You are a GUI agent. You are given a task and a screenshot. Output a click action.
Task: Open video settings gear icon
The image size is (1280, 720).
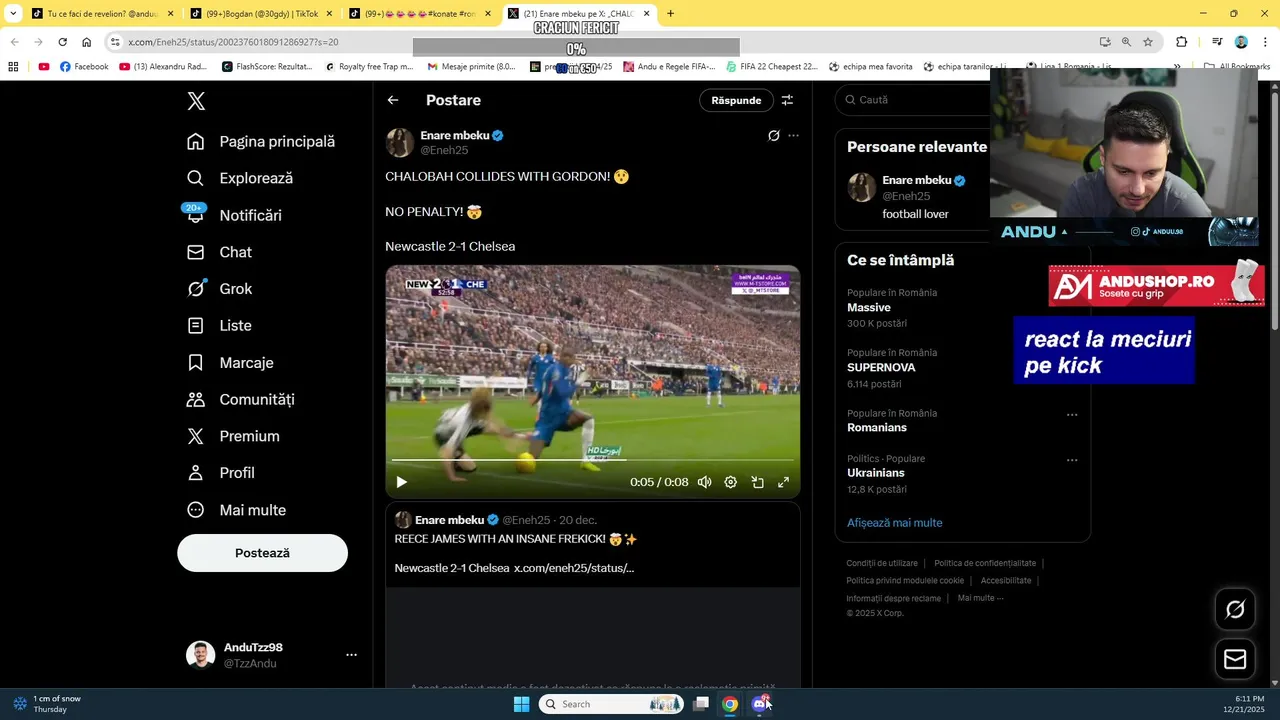[731, 482]
